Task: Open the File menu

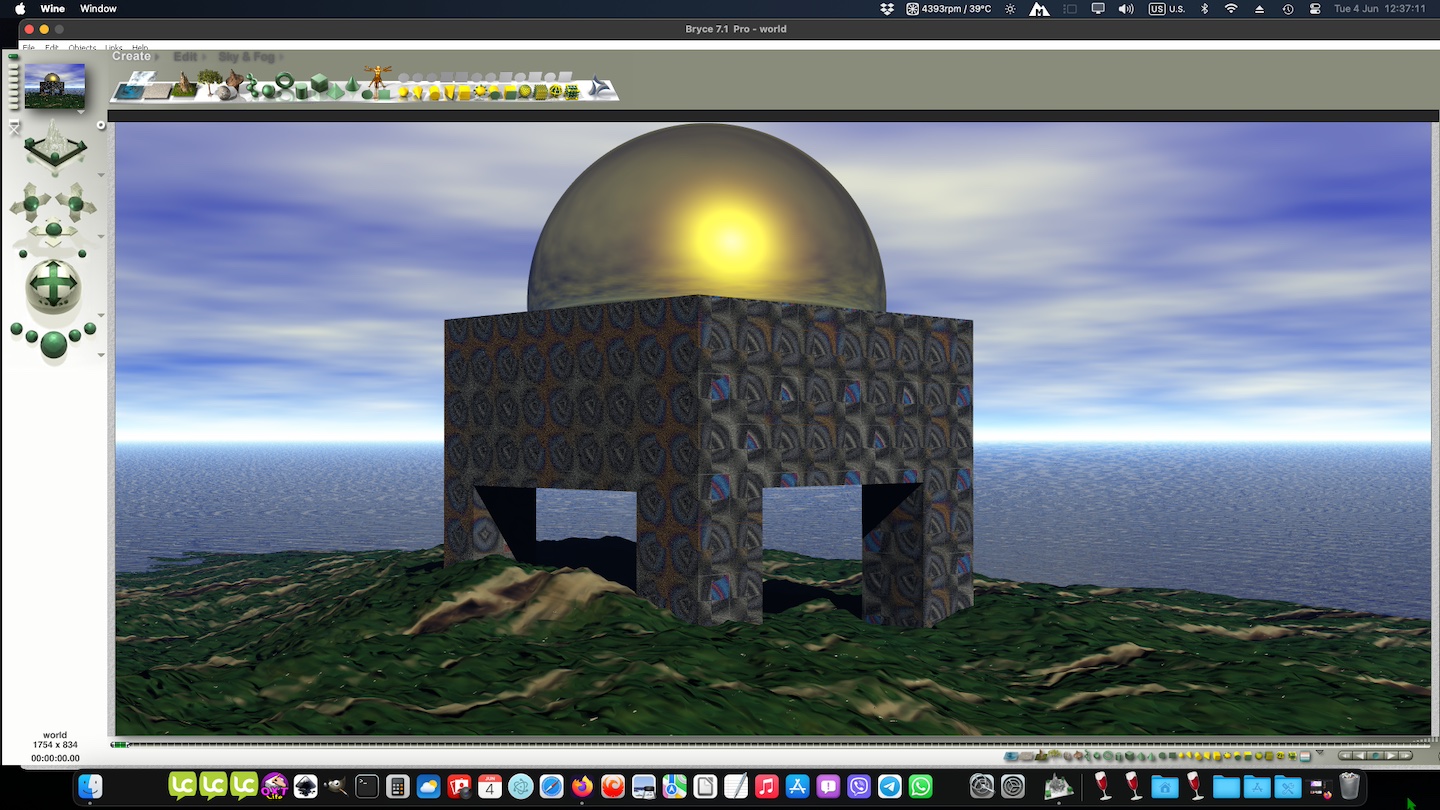Action: tap(29, 47)
